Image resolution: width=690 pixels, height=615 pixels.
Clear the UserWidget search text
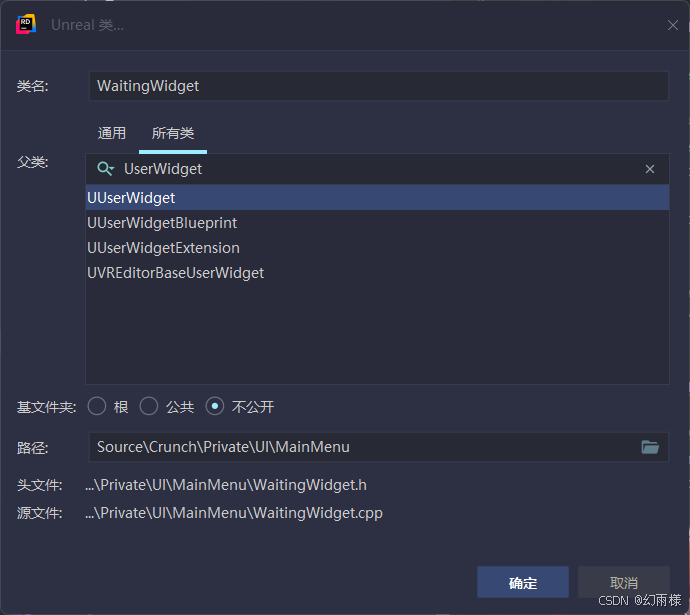click(650, 169)
